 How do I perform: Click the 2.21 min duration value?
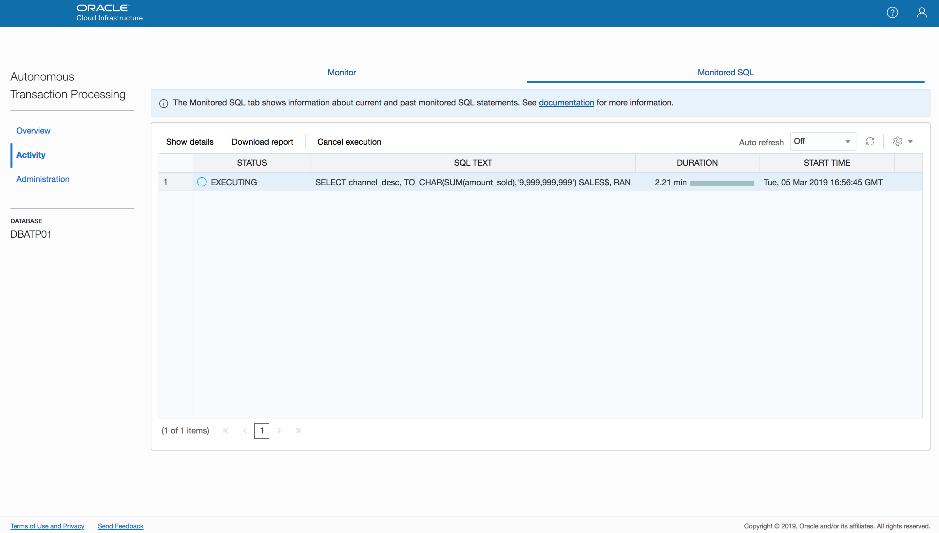click(x=670, y=182)
